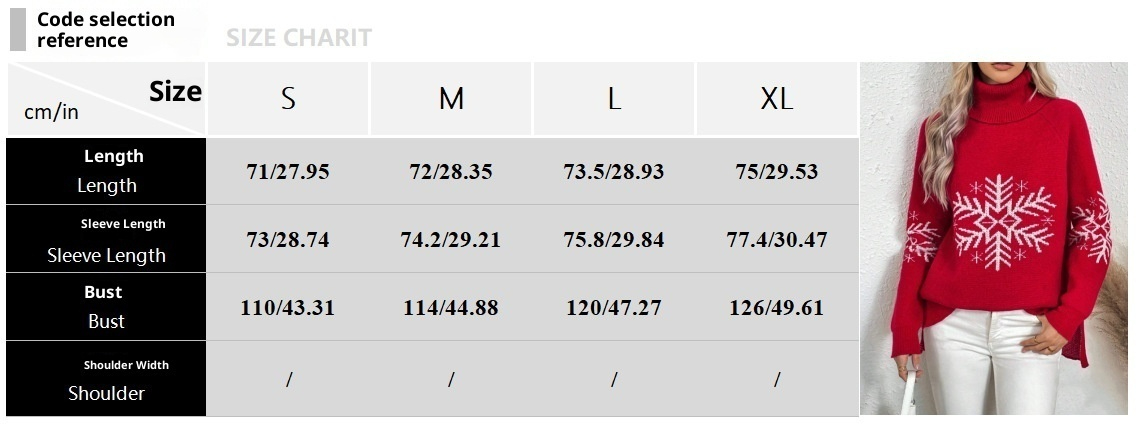This screenshot has width=1136, height=438.
Task: Click the S size column header
Action: (288, 99)
